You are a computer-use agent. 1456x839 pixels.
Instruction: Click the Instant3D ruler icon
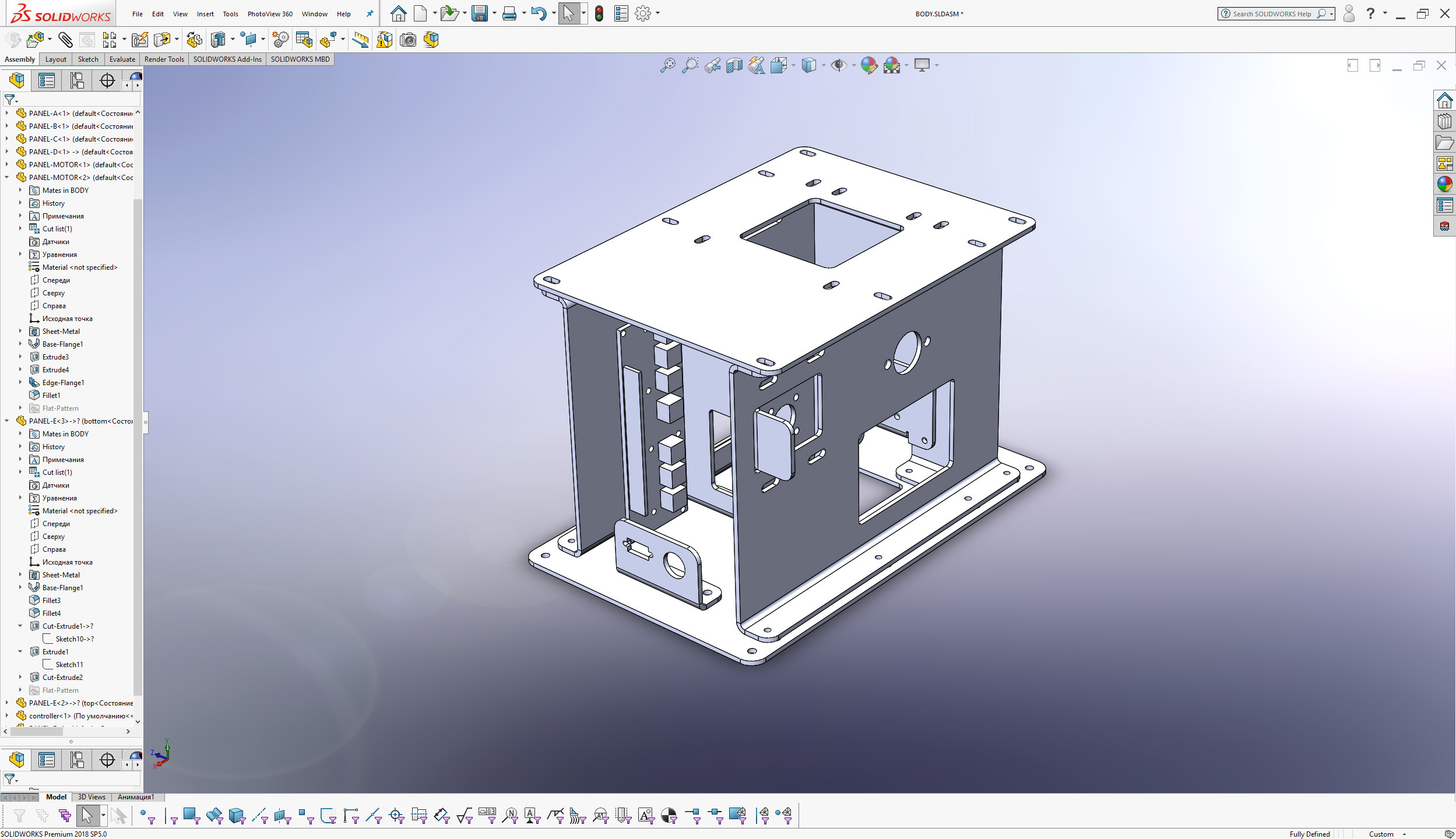[x=361, y=40]
